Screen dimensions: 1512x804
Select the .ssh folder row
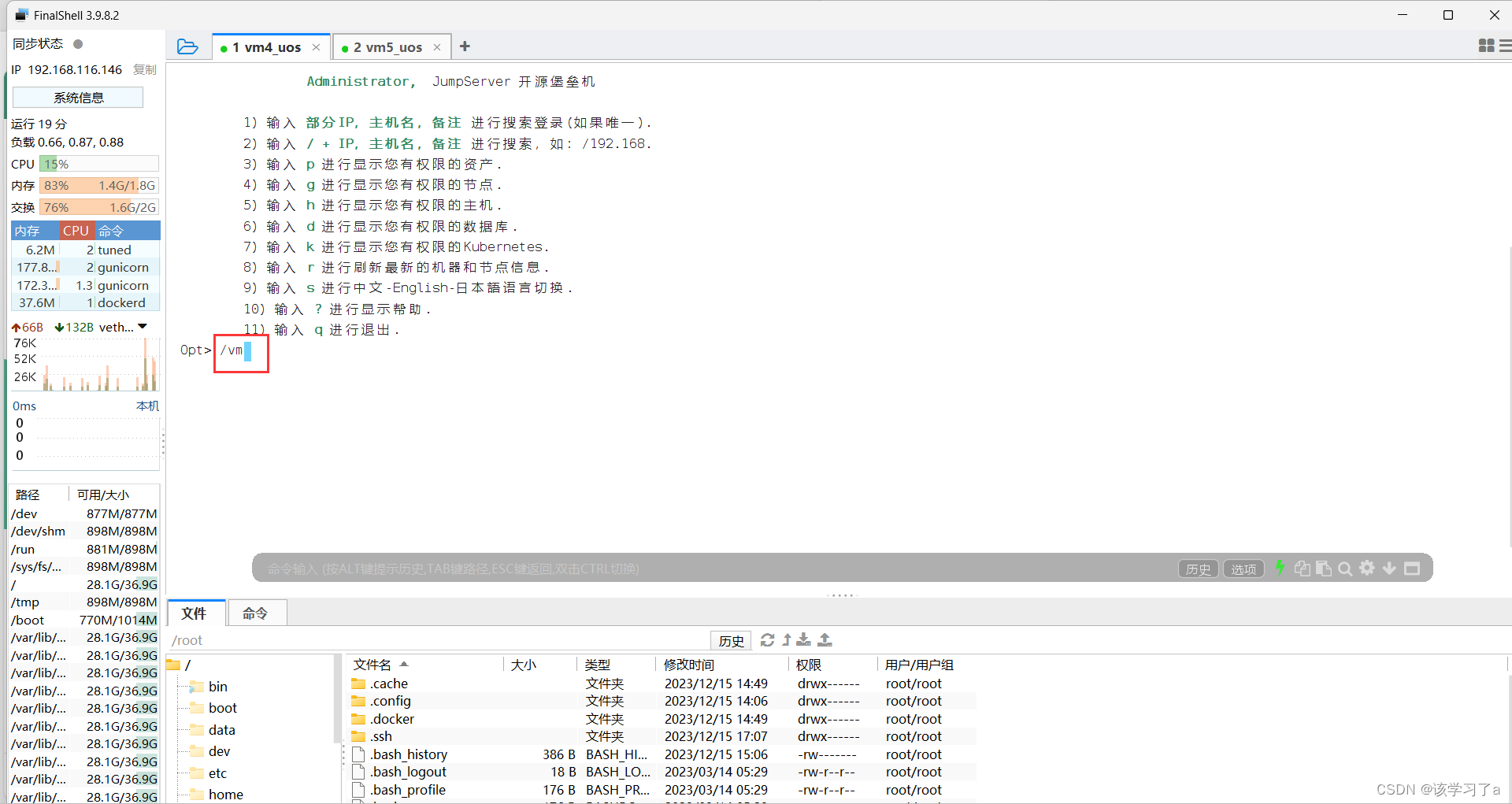[661, 736]
